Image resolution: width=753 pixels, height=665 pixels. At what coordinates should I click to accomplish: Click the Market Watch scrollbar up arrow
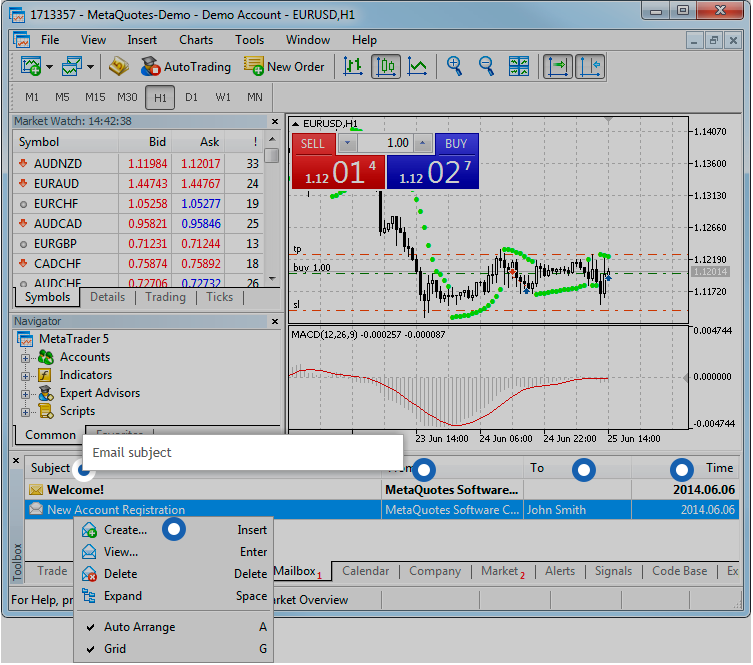pyautogui.click(x=272, y=139)
